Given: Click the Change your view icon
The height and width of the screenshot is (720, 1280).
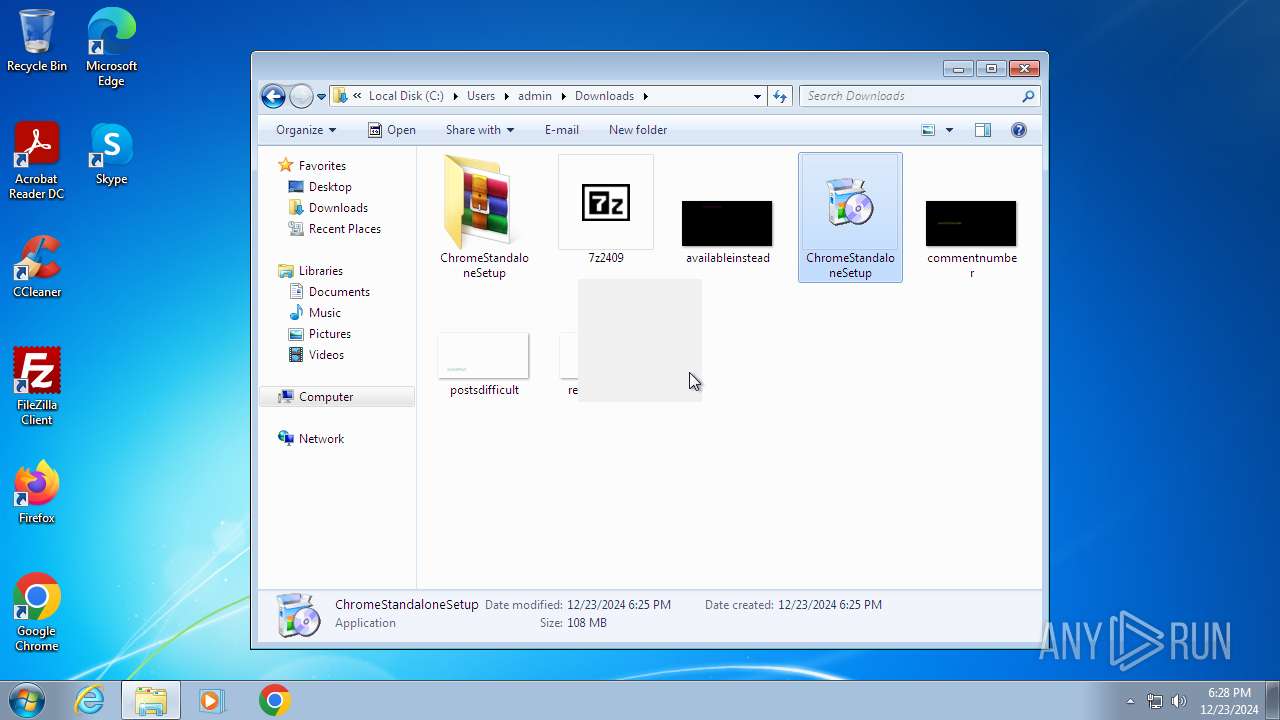Looking at the screenshot, I should click(x=928, y=130).
